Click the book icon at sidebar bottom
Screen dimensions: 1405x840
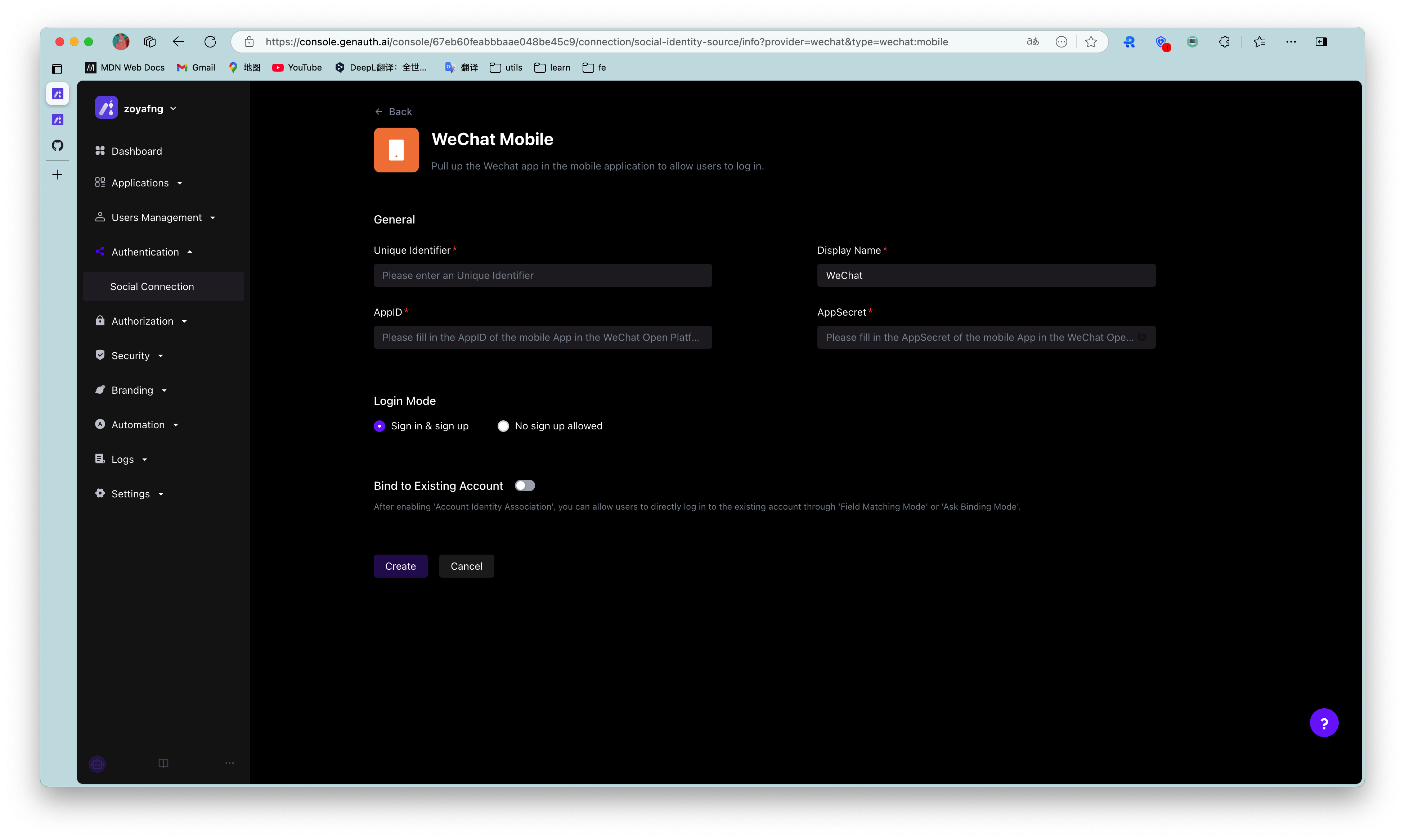163,763
